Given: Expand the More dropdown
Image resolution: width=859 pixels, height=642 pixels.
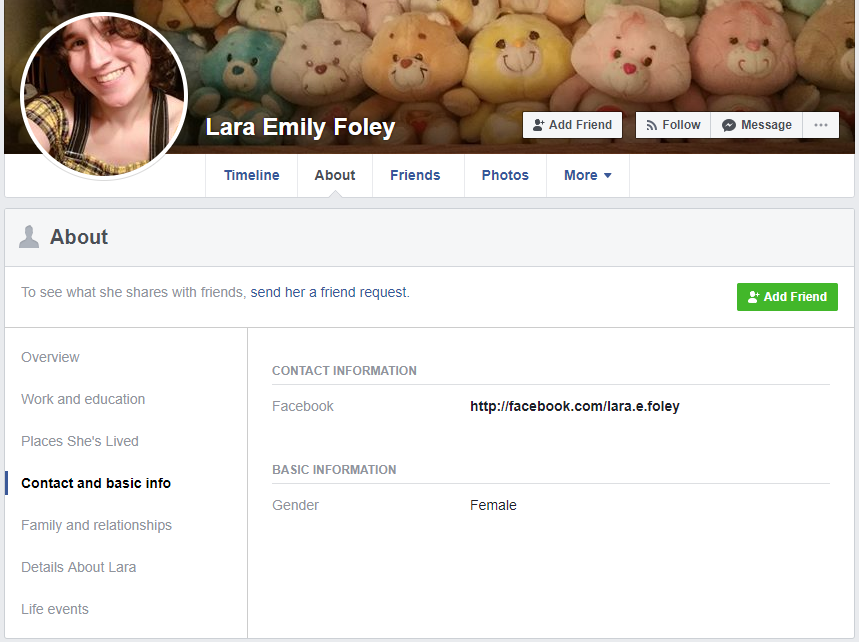Looking at the screenshot, I should pos(588,175).
